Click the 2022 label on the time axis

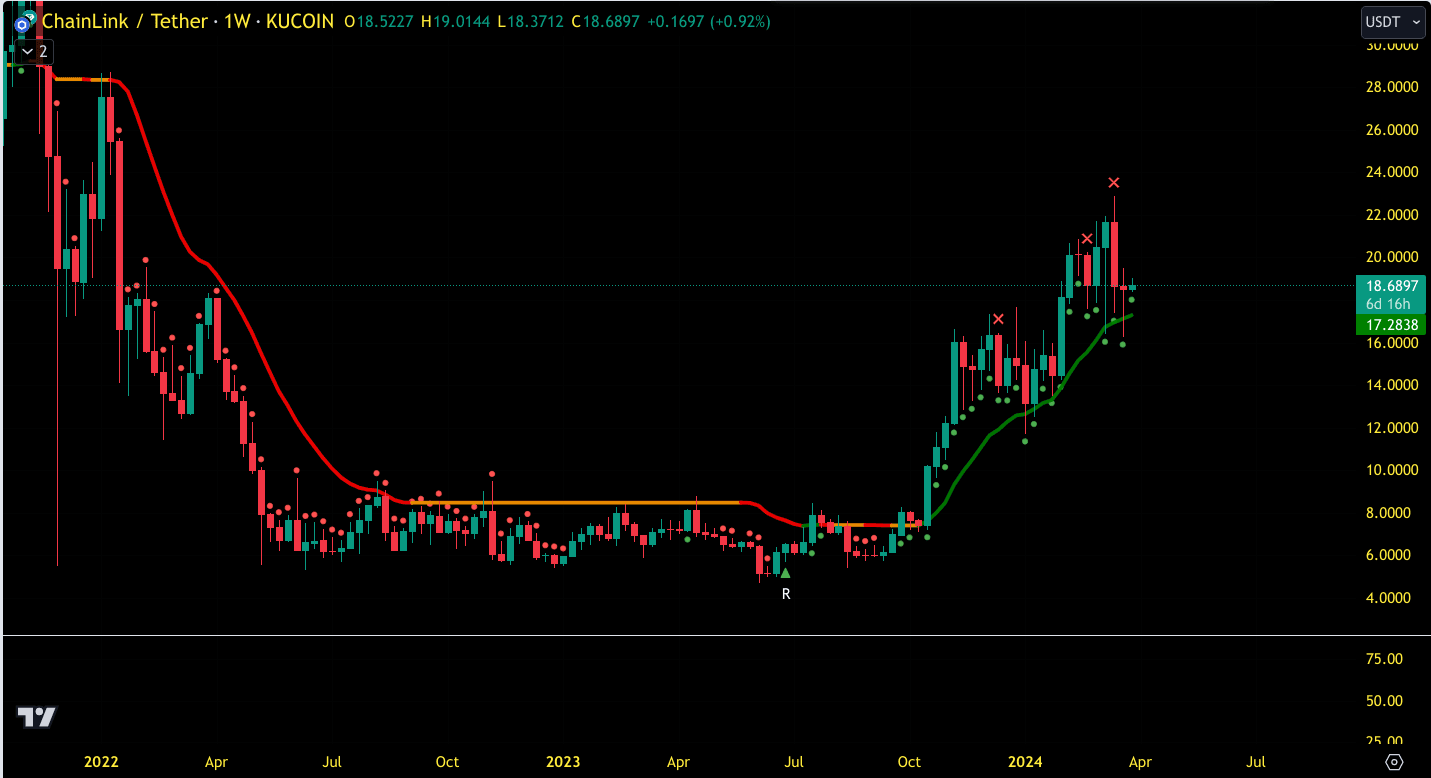[x=101, y=762]
